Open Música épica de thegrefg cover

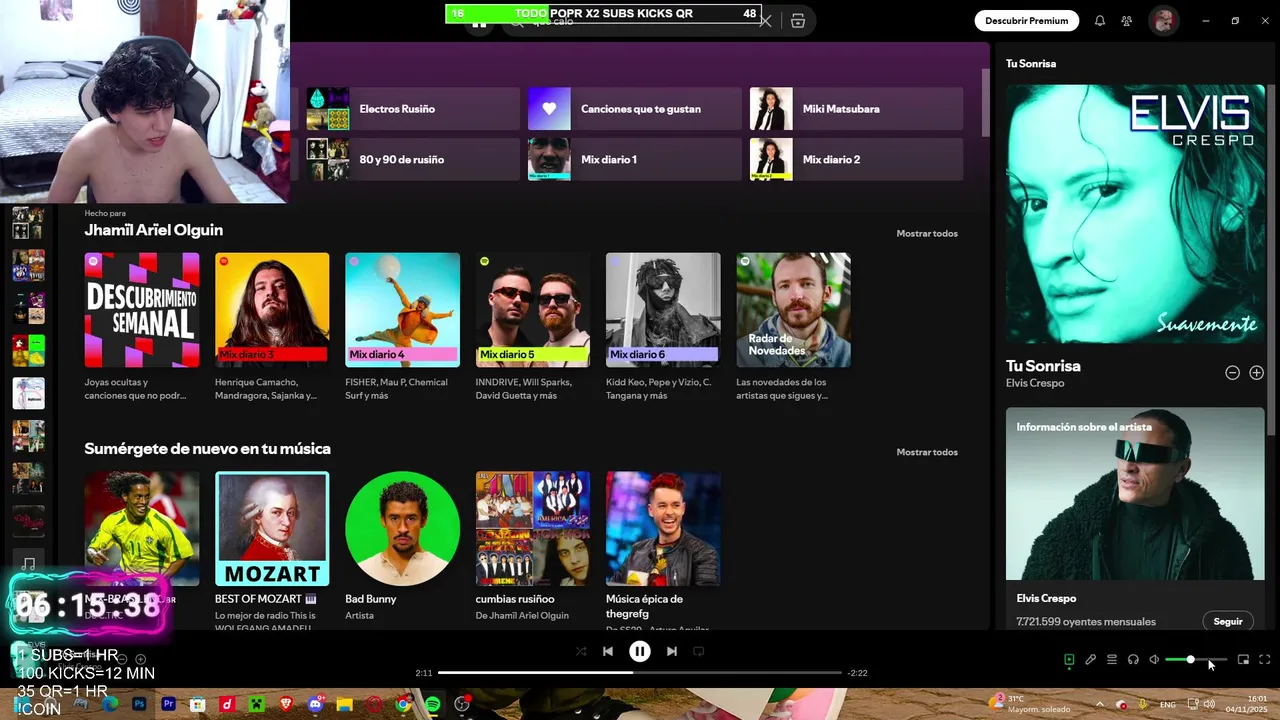point(663,529)
